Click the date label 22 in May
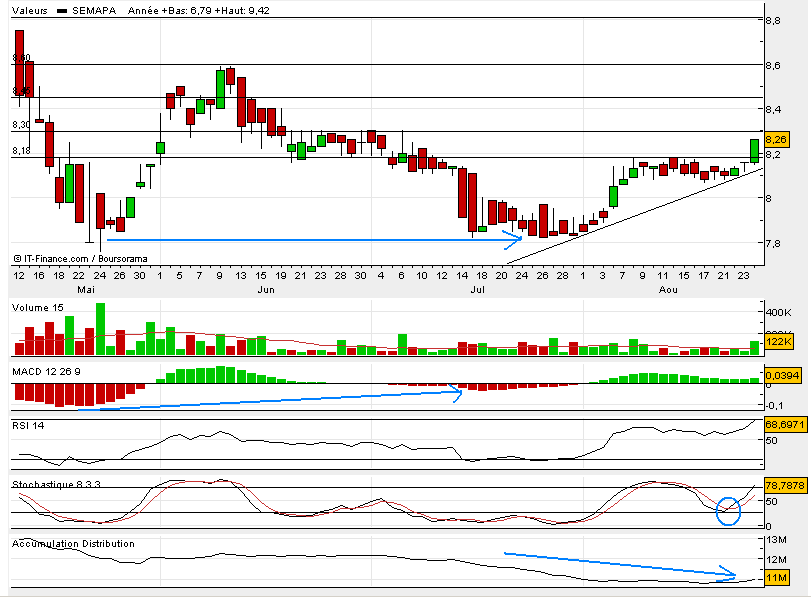811x597 pixels. click(x=78, y=275)
